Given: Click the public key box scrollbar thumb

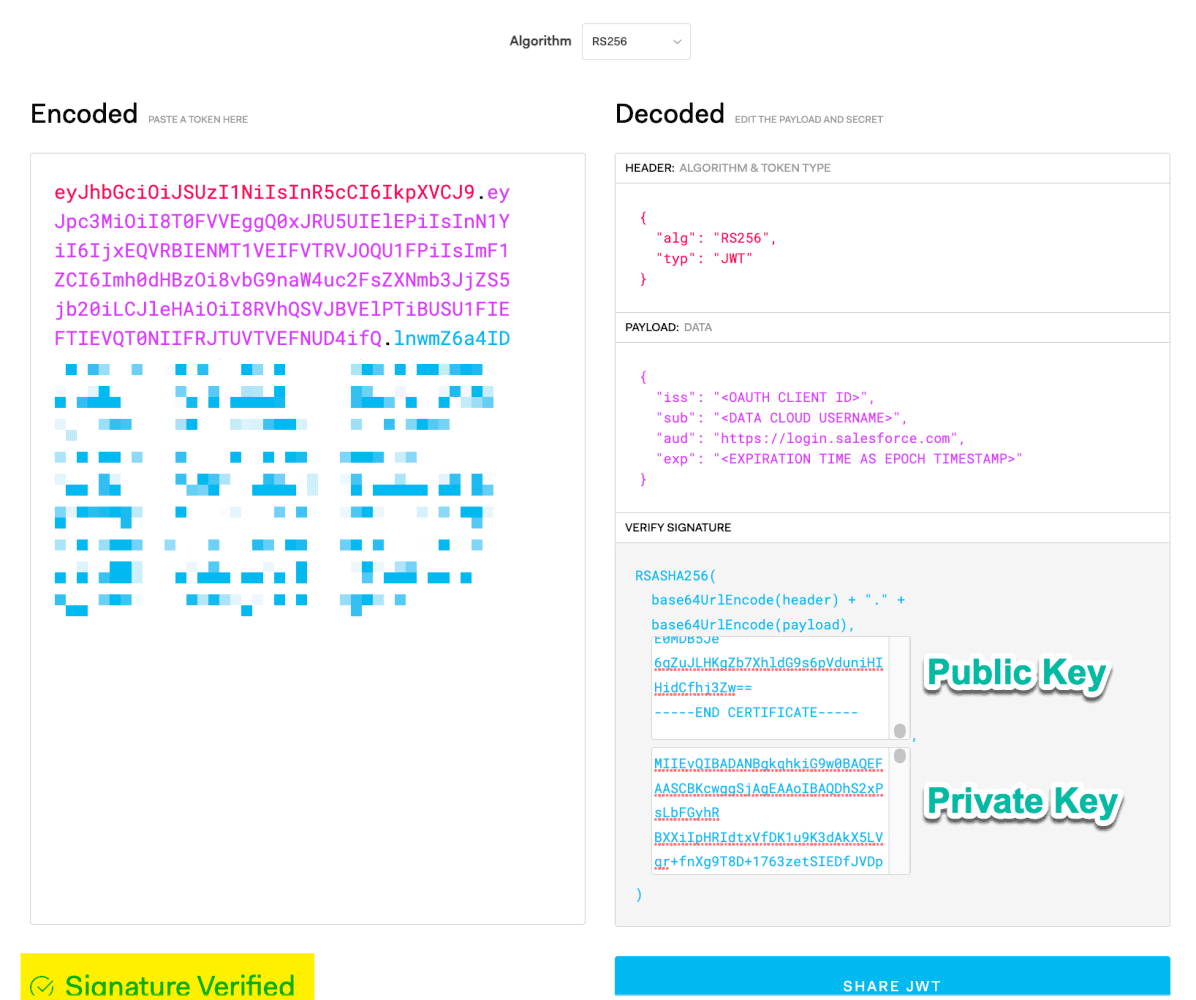Looking at the screenshot, I should click(900, 731).
